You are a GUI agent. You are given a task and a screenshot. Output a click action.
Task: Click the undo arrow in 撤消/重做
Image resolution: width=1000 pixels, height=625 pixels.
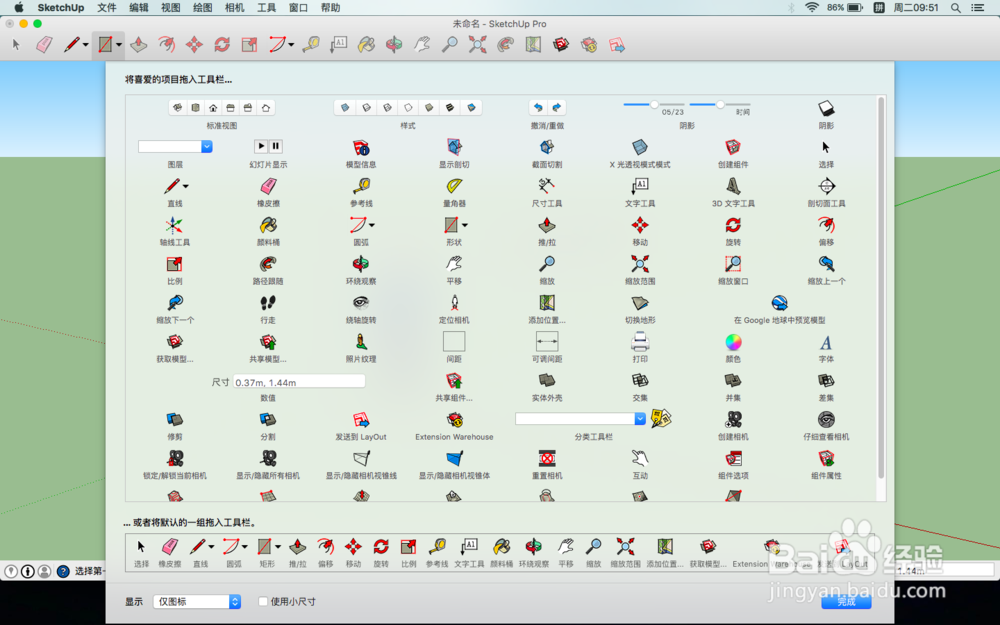pyautogui.click(x=538, y=107)
